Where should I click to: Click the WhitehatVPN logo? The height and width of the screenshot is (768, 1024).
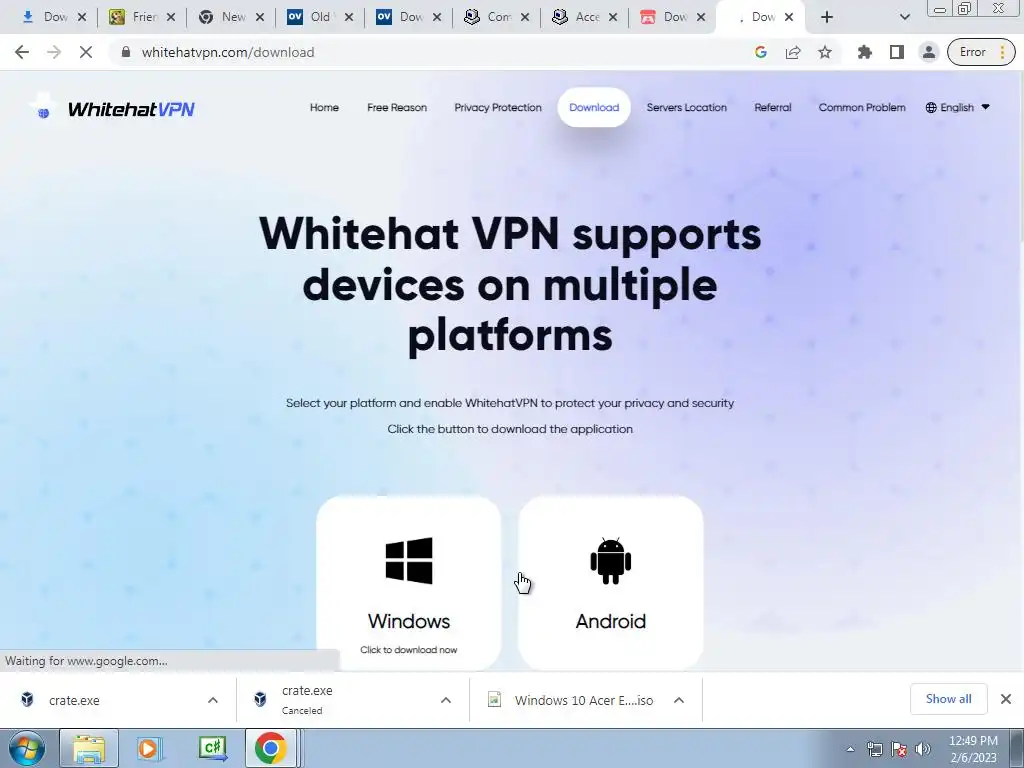pyautogui.click(x=112, y=108)
